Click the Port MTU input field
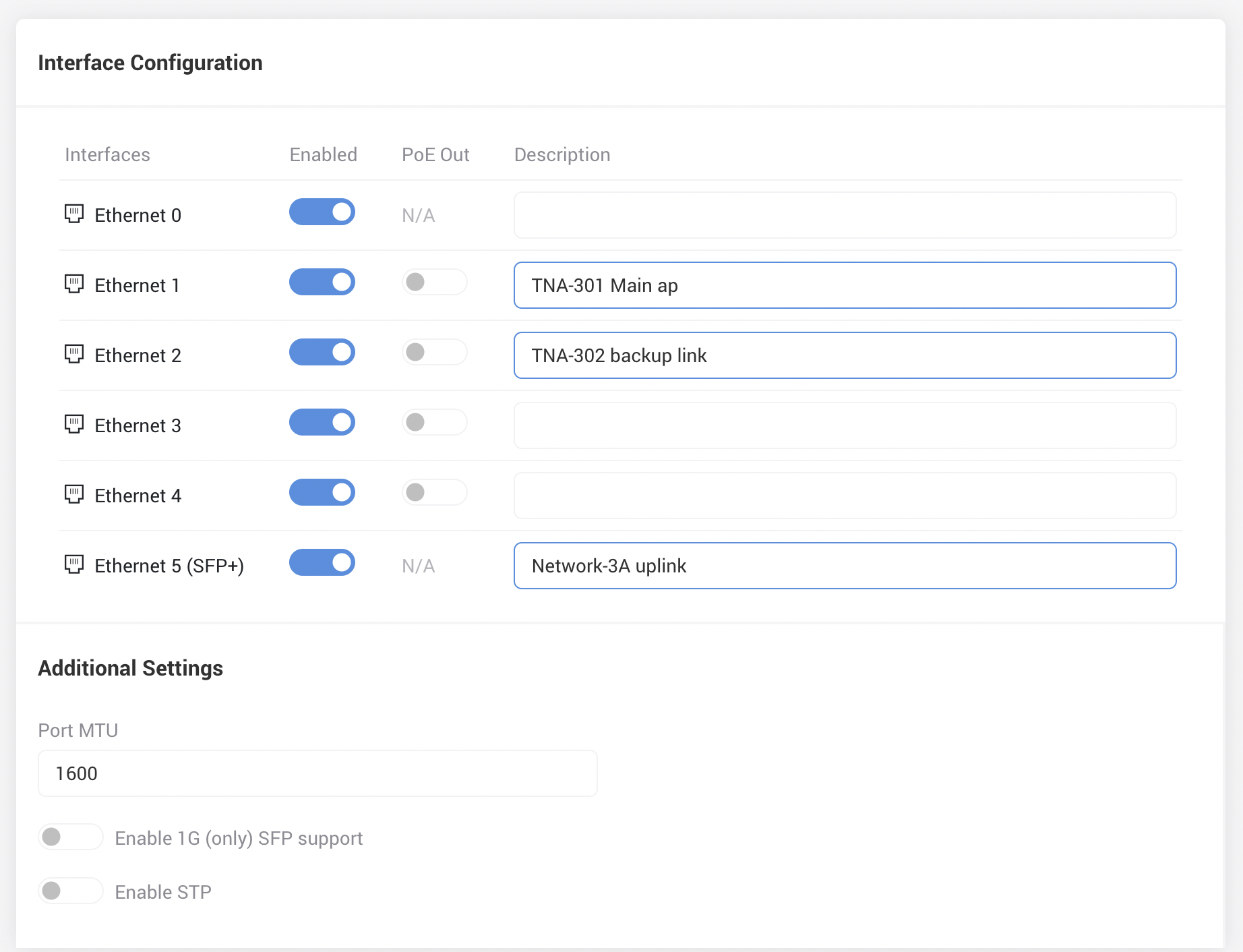This screenshot has width=1243, height=952. pyautogui.click(x=317, y=774)
